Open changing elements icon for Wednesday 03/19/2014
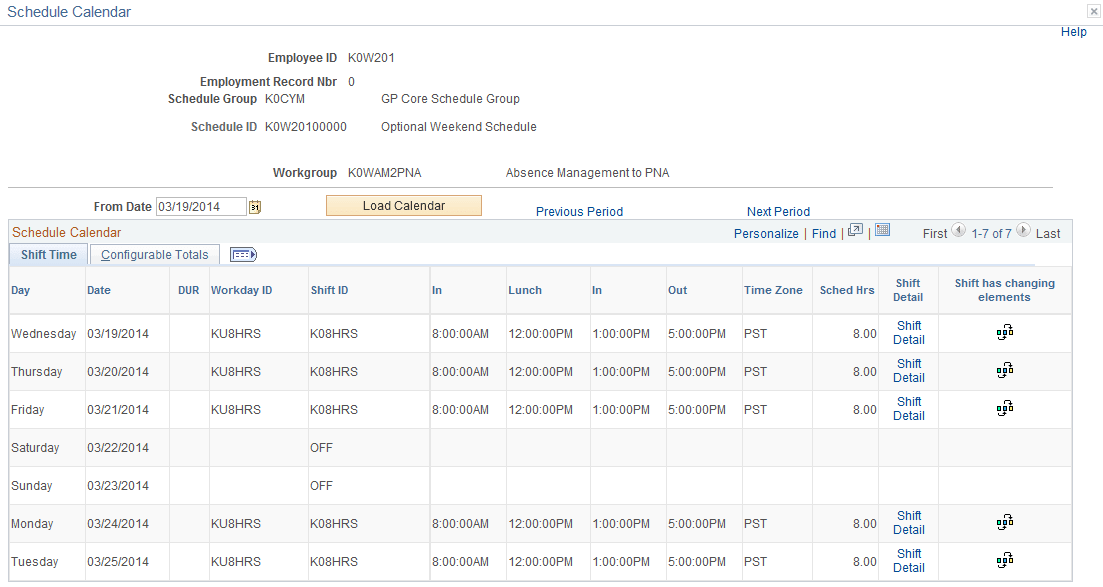1103x587 pixels. click(1005, 332)
